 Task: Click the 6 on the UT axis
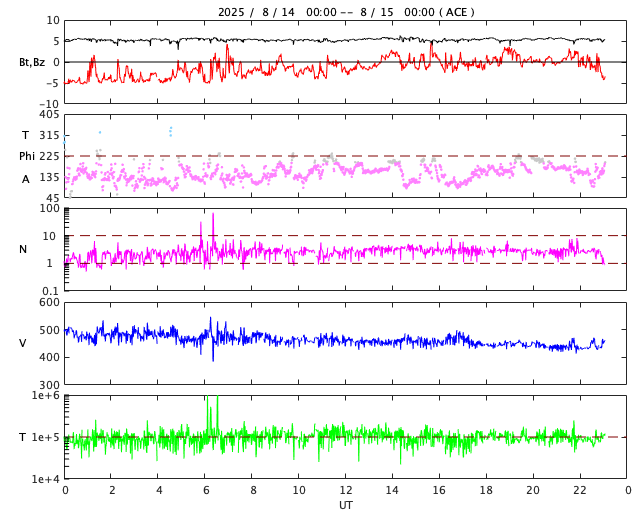[x=206, y=490]
